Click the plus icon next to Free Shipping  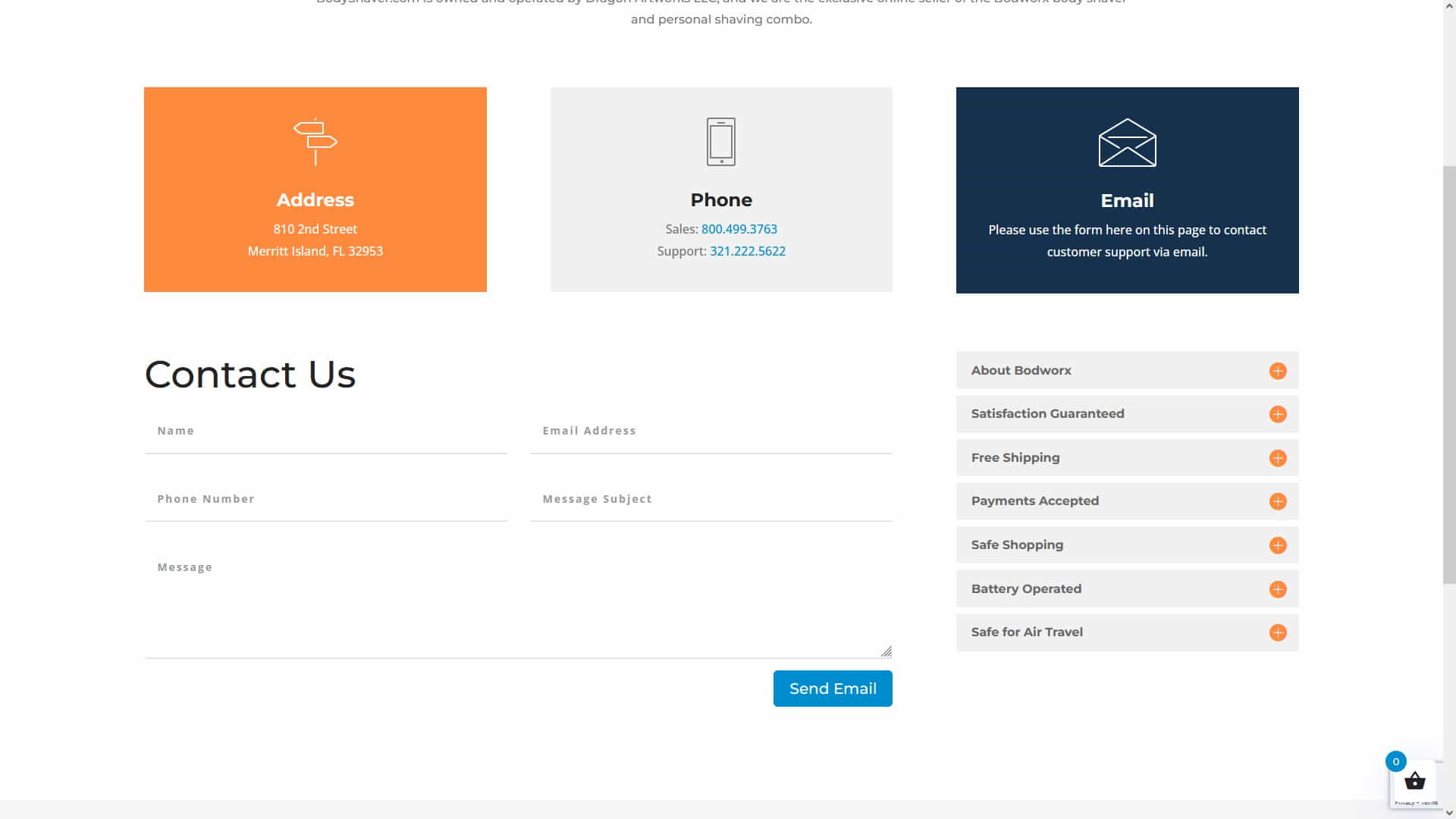point(1279,457)
